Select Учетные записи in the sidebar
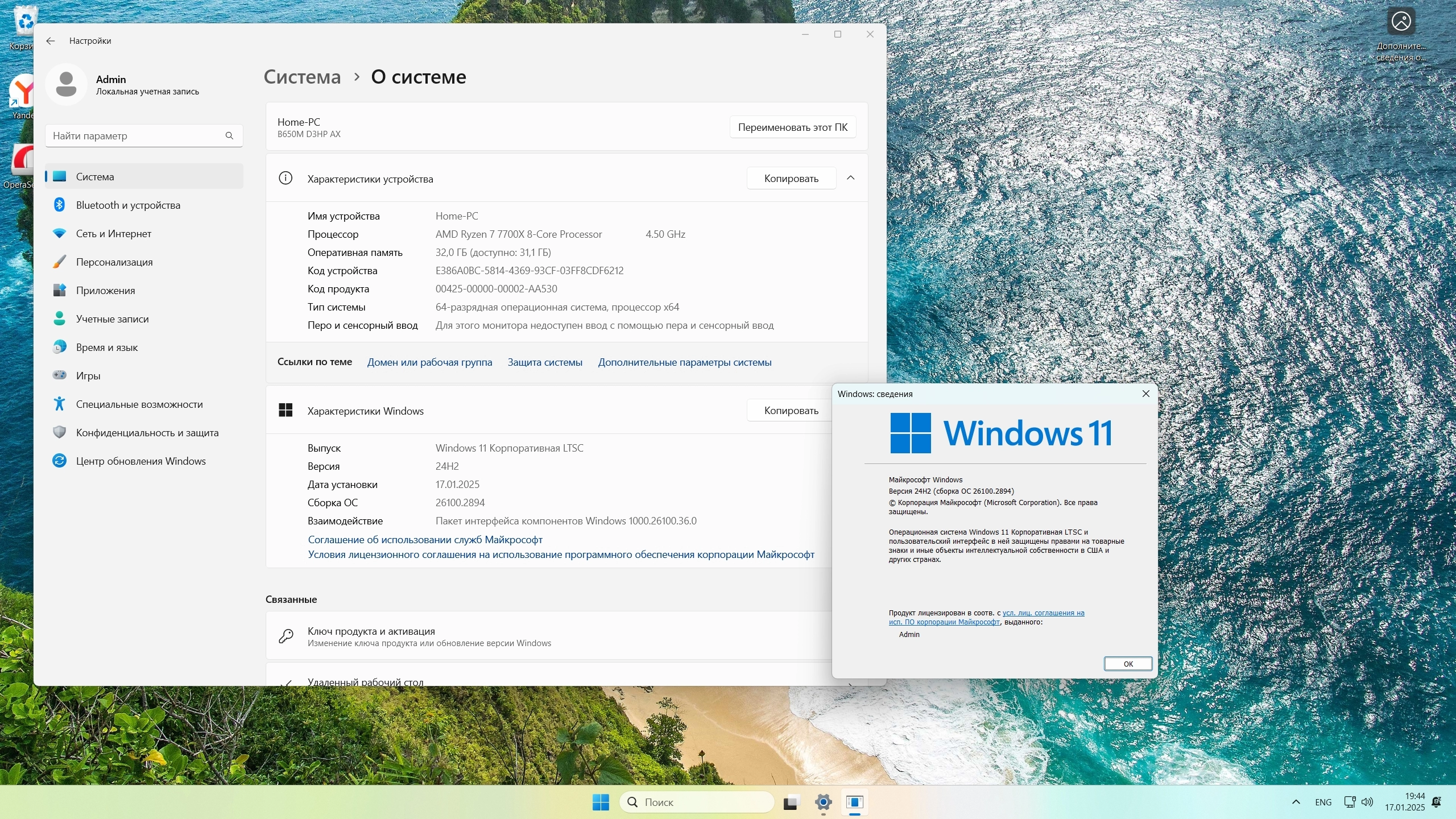1456x819 pixels. click(x=112, y=319)
